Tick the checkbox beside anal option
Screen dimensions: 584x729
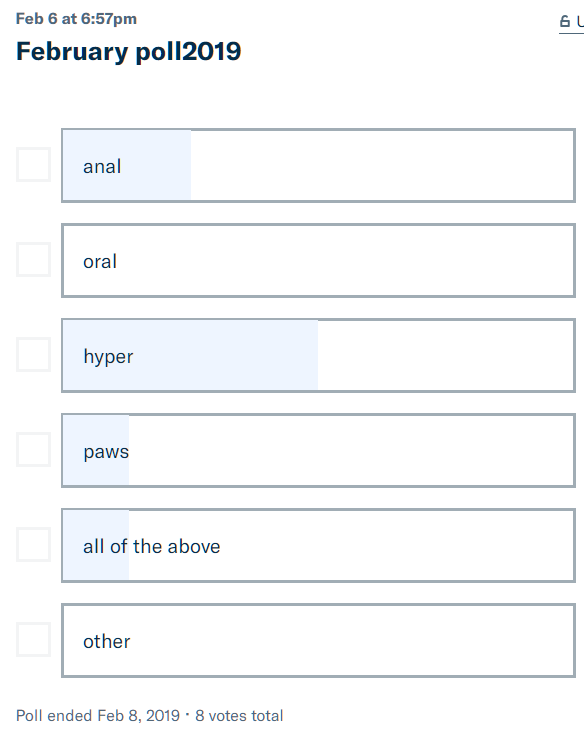pos(33,165)
